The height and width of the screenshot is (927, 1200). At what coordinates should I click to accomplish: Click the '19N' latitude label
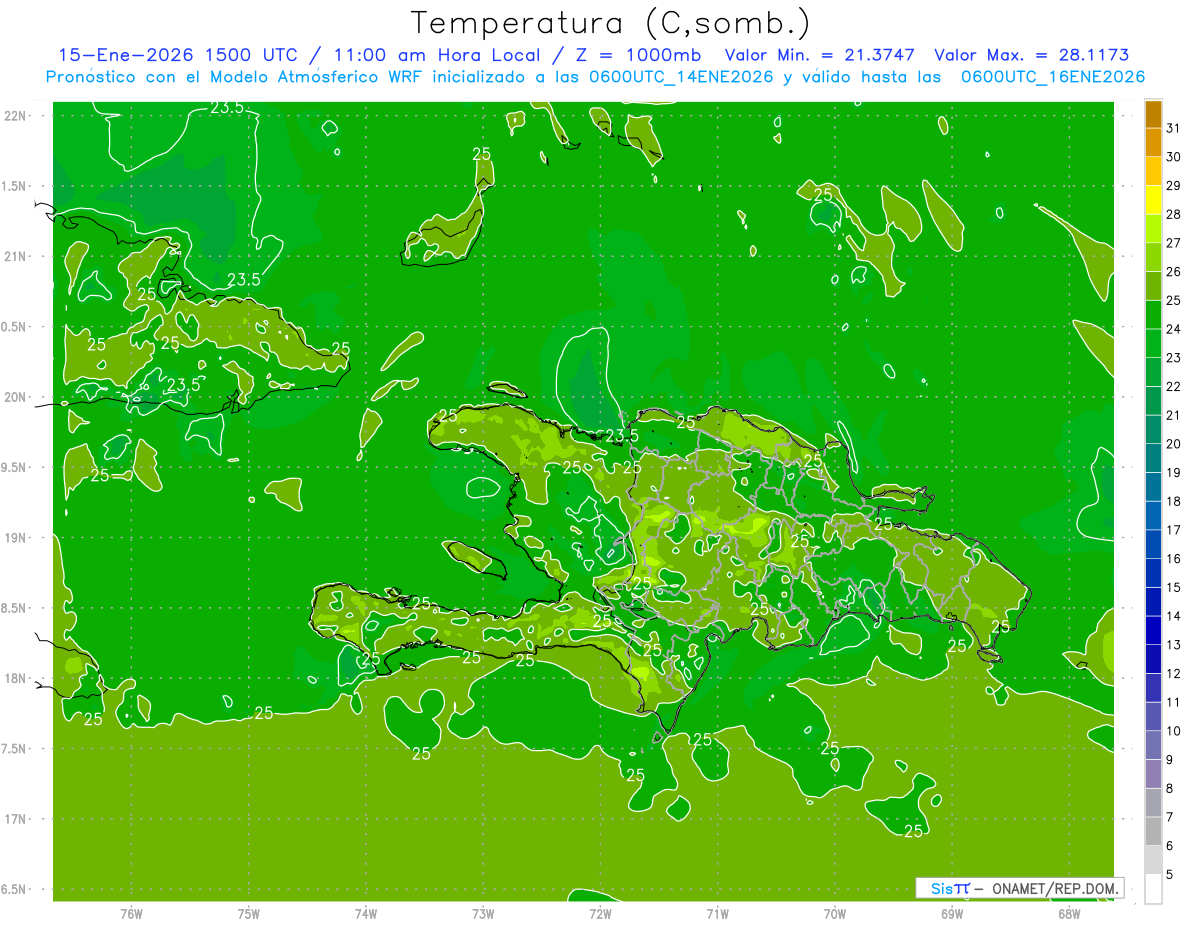pos(17,538)
